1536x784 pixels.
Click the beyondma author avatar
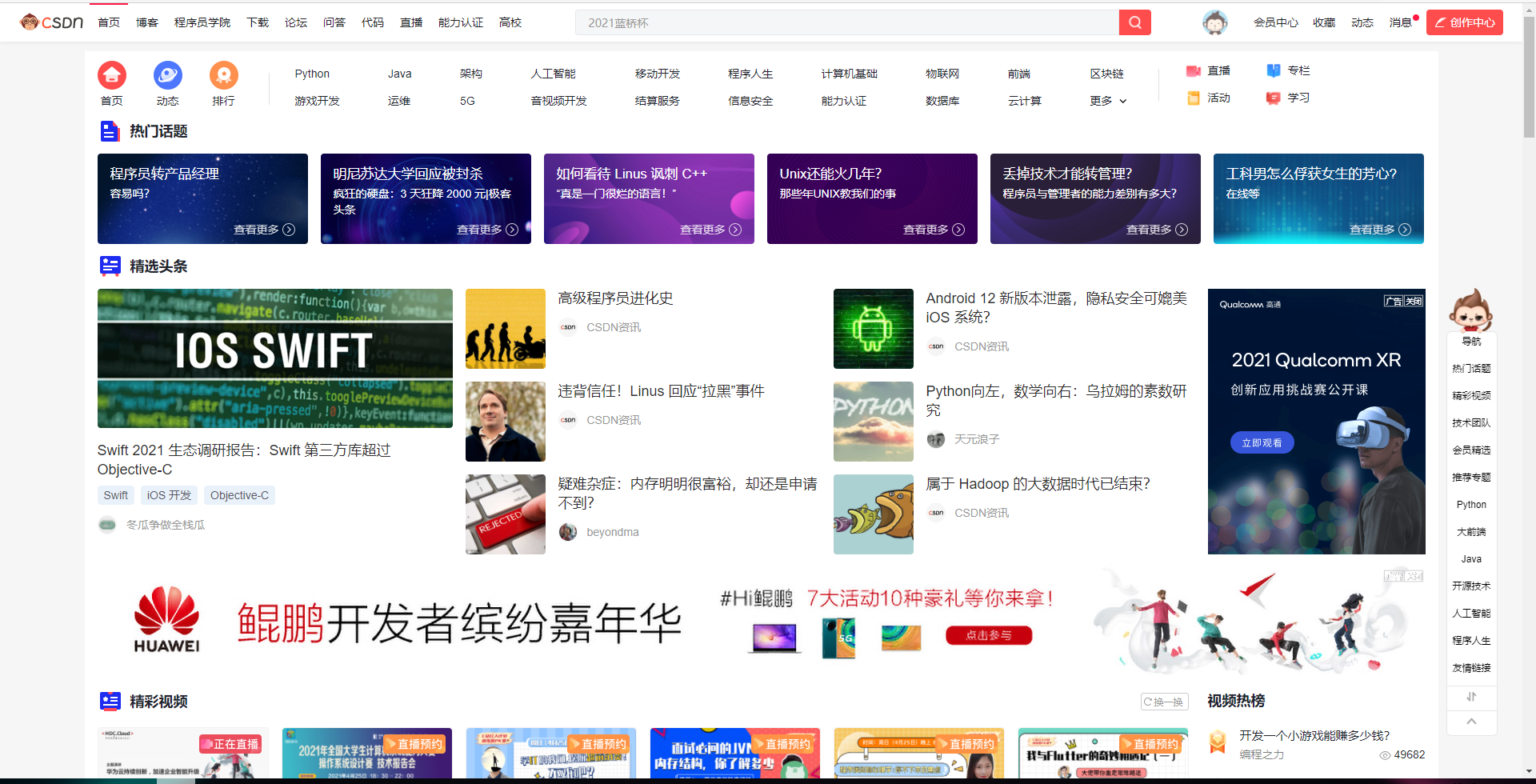pos(568,532)
